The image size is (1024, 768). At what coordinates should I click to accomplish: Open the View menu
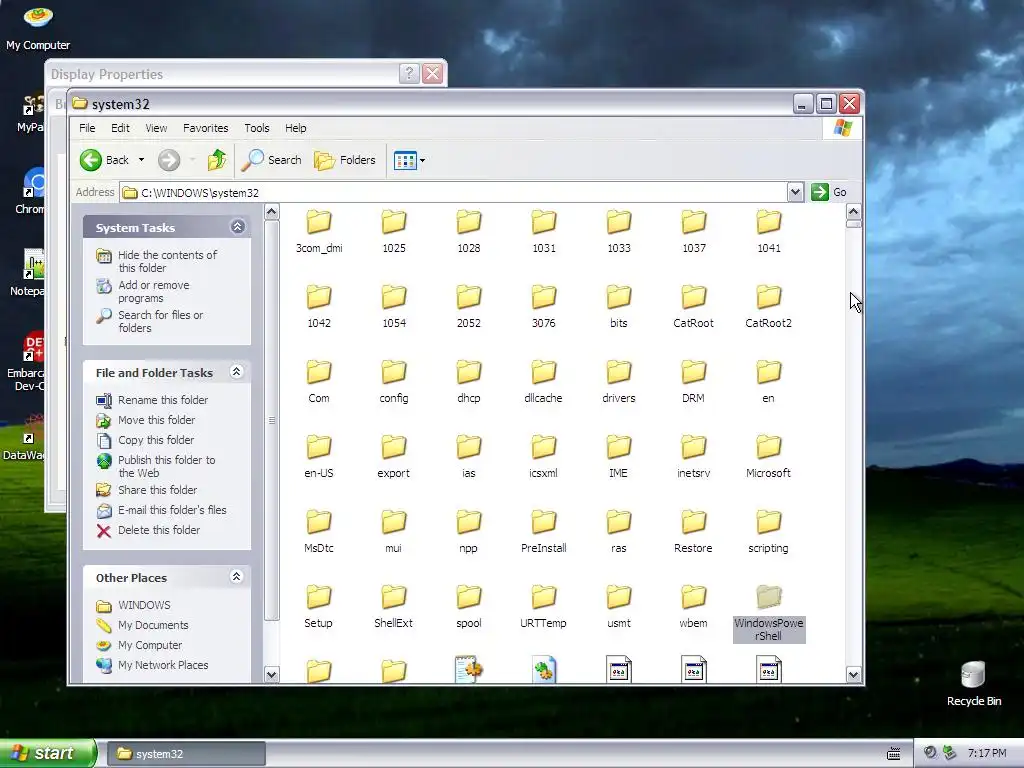(x=156, y=128)
